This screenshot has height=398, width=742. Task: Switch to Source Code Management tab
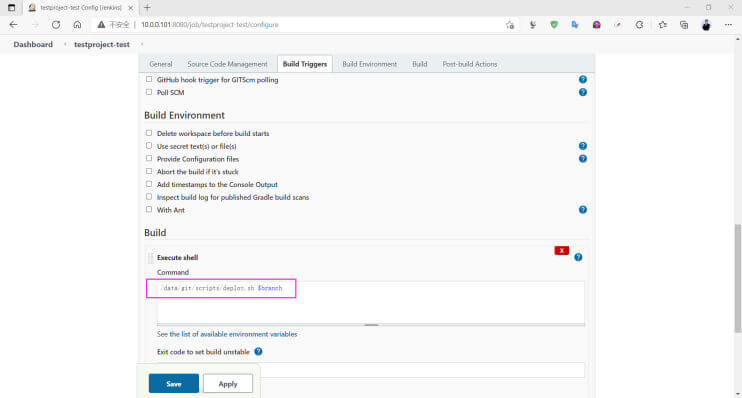pos(227,64)
